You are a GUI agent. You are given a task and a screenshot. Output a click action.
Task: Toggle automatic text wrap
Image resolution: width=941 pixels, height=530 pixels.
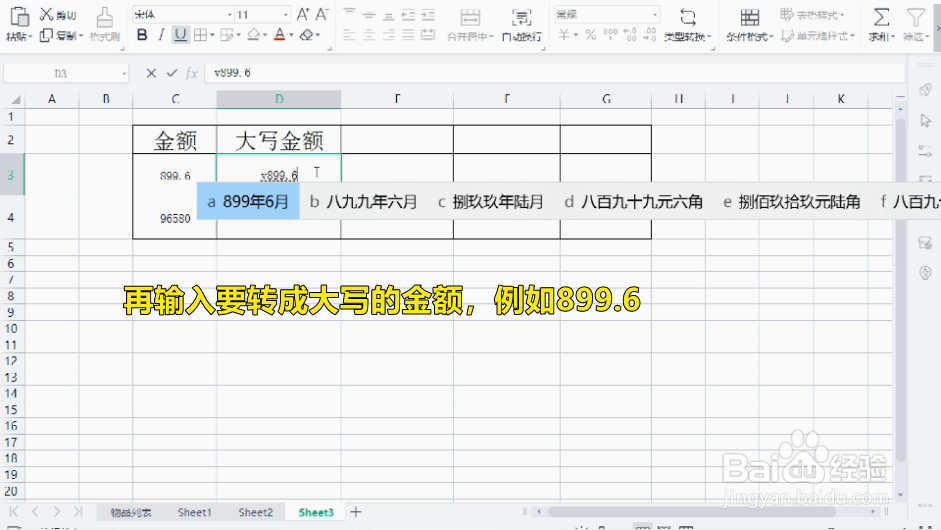point(521,25)
